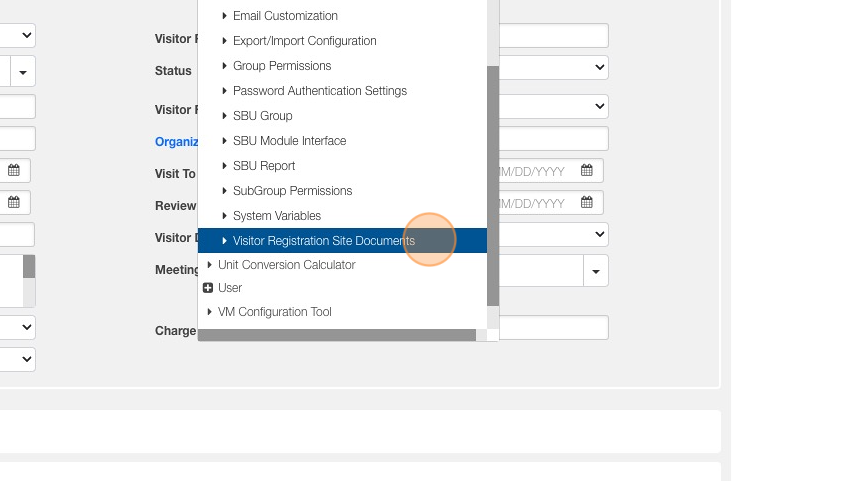Expand the Email Customization tree arrow
The width and height of the screenshot is (860, 481).
pos(224,16)
